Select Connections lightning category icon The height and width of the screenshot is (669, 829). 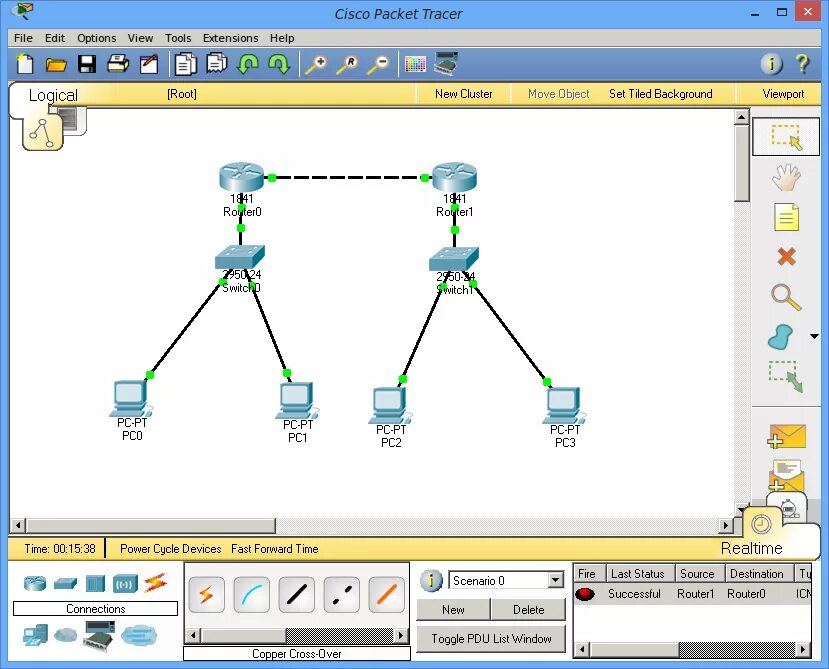point(155,583)
